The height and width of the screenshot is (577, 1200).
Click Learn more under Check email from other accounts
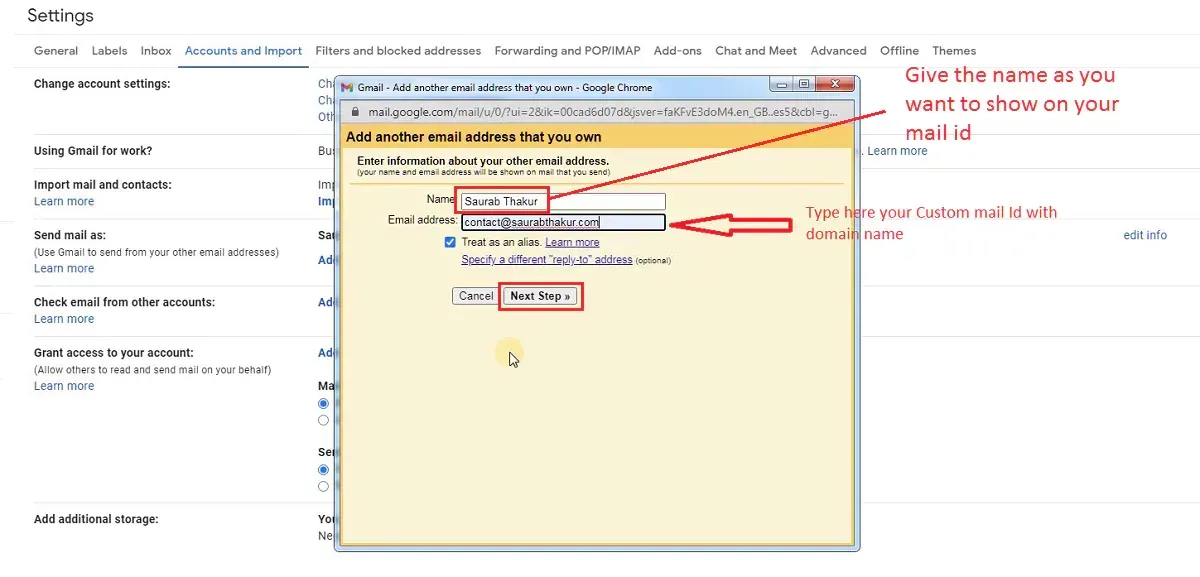(64, 319)
